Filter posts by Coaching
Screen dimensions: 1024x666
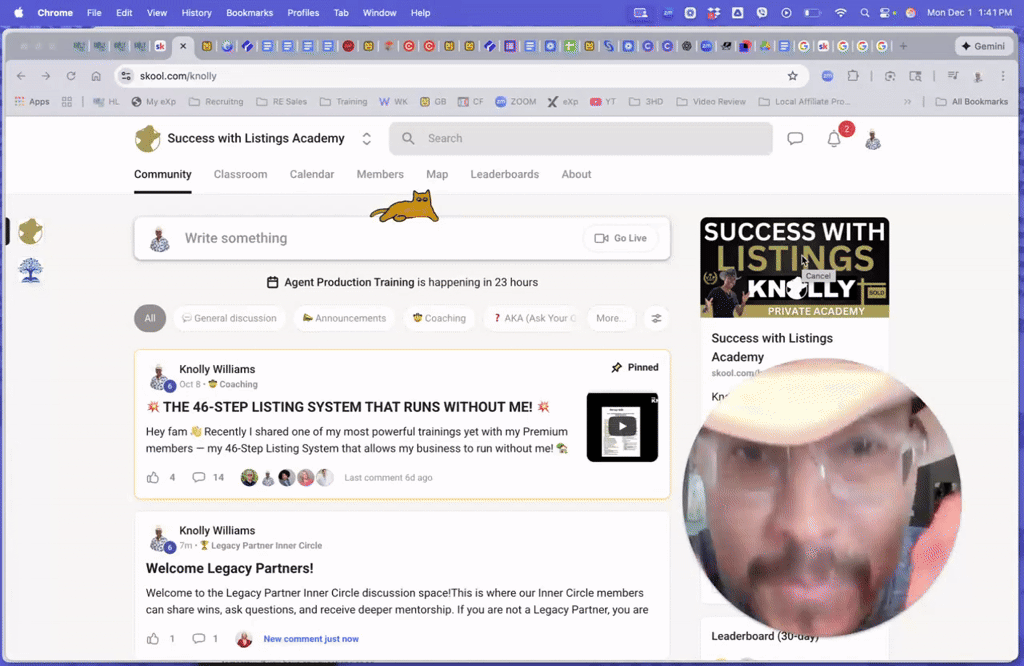440,318
